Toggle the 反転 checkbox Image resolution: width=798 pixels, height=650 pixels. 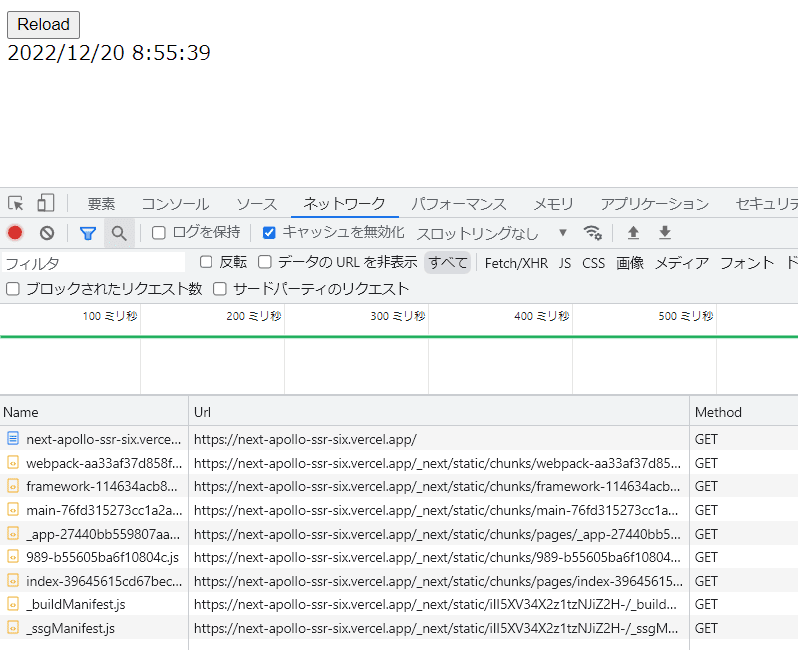click(x=206, y=262)
